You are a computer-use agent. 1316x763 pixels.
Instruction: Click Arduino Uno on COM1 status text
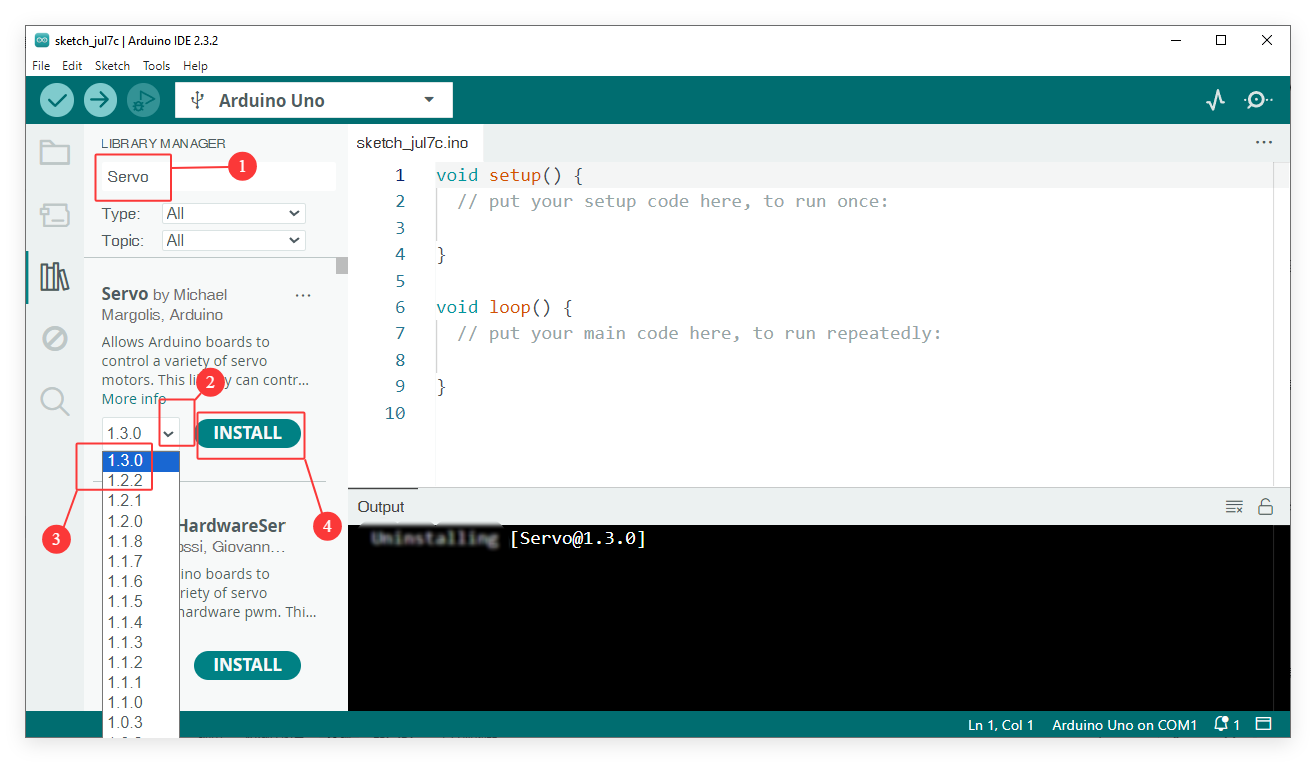[1124, 725]
